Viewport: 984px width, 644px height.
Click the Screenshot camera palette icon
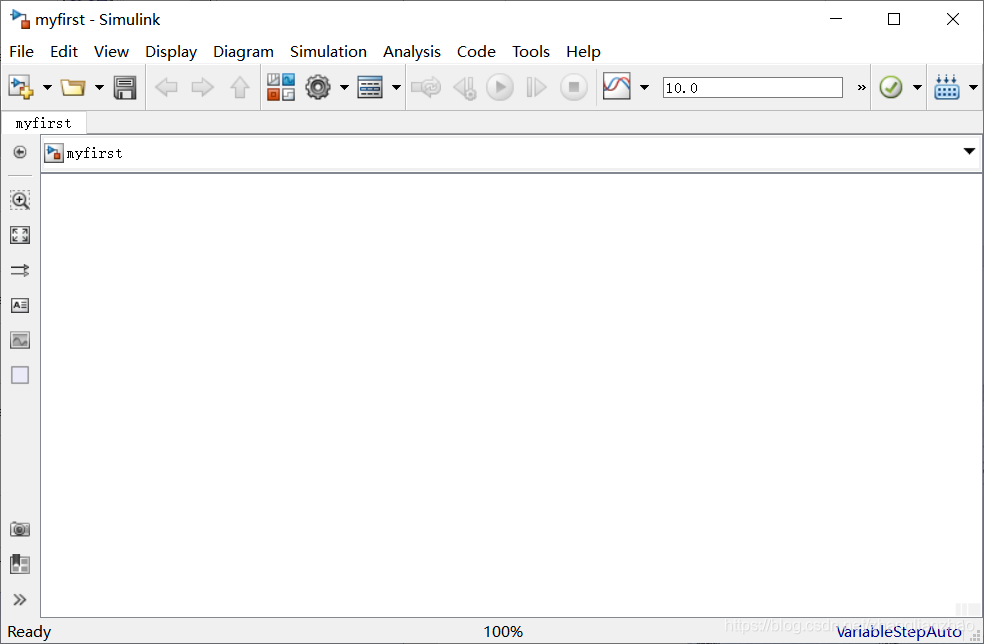(x=20, y=529)
